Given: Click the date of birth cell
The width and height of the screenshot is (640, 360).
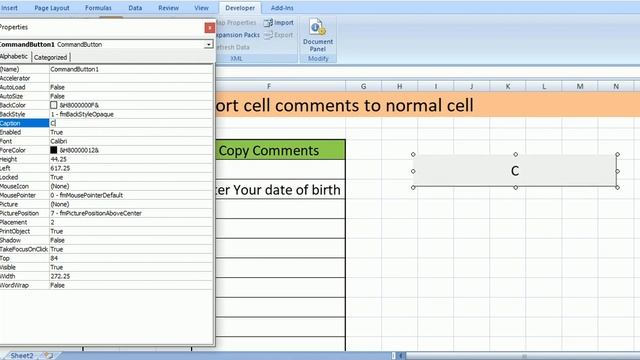Looking at the screenshot, I should coord(280,189).
